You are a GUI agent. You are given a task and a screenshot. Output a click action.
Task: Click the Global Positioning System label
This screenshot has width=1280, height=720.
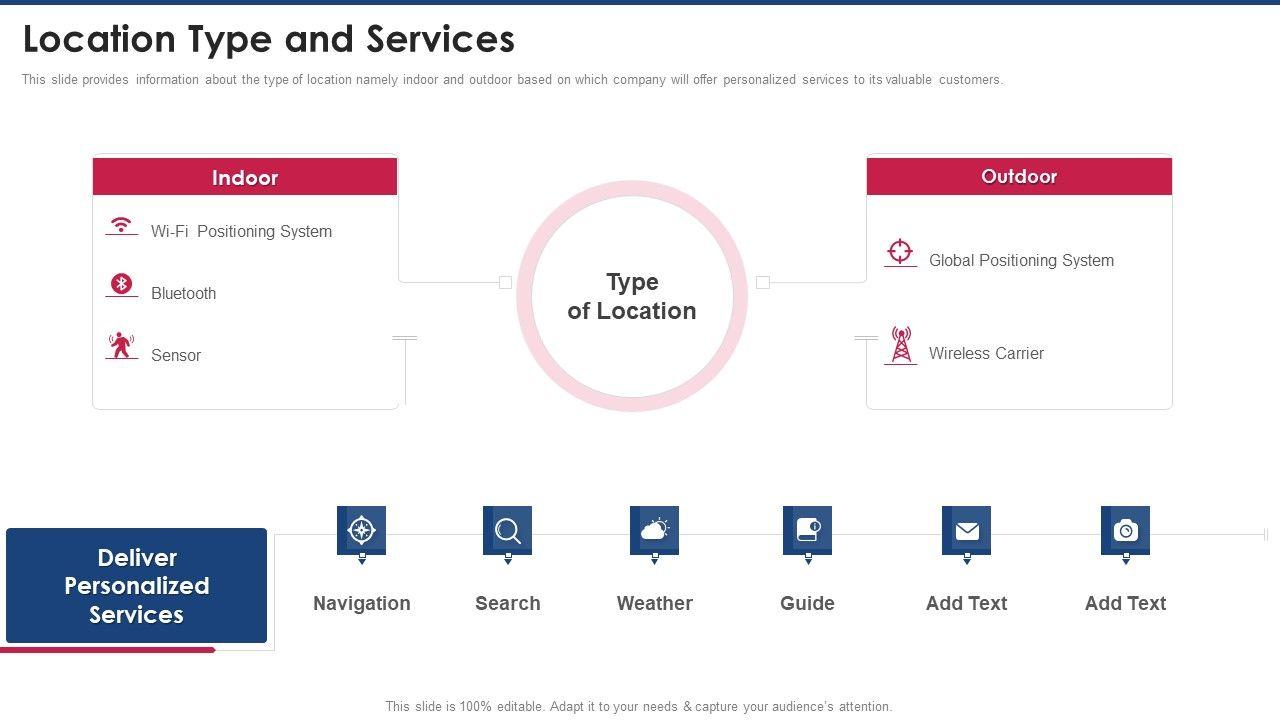[1021, 260]
